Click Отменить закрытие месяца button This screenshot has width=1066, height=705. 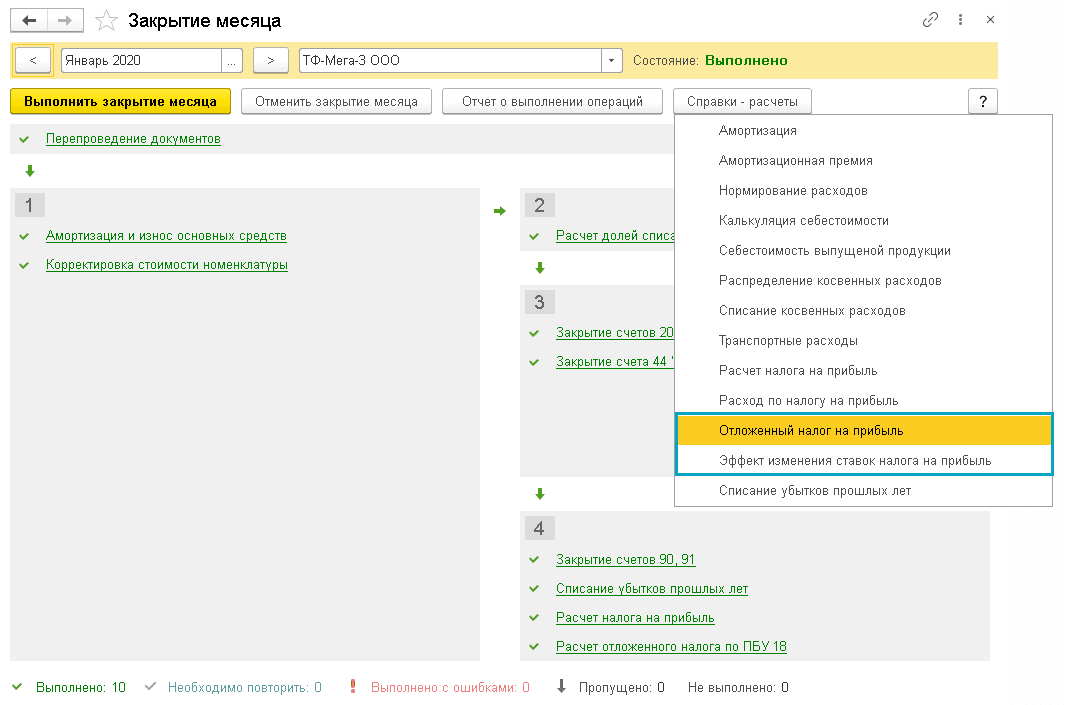click(336, 101)
